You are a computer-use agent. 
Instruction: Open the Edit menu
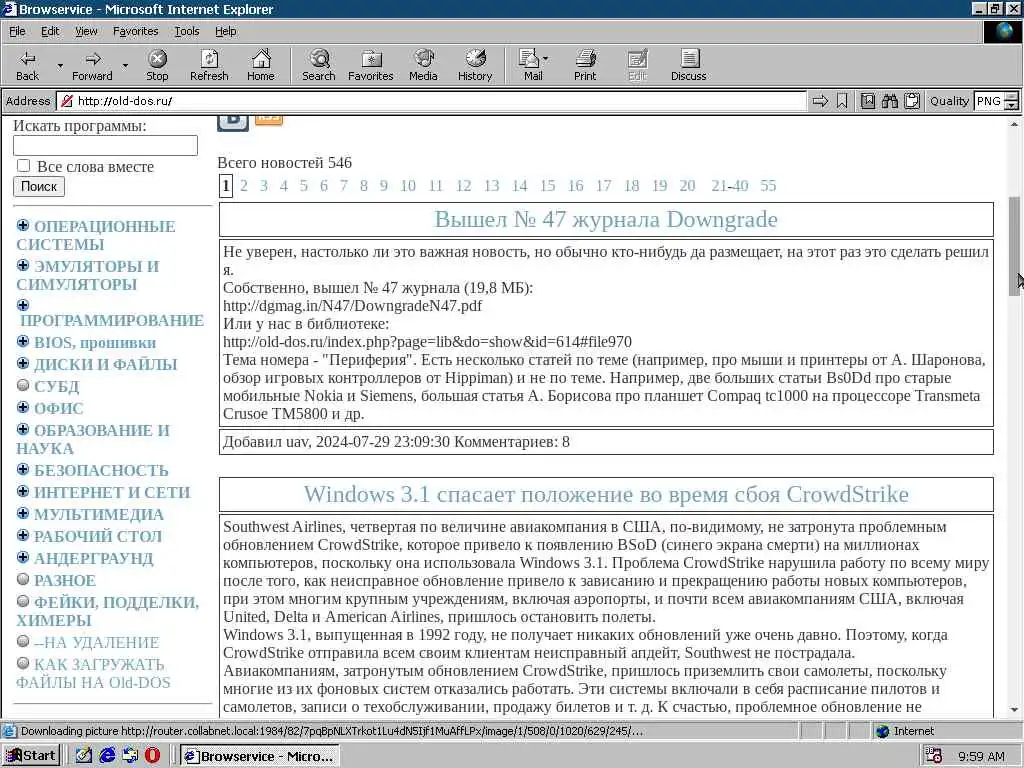(50, 31)
